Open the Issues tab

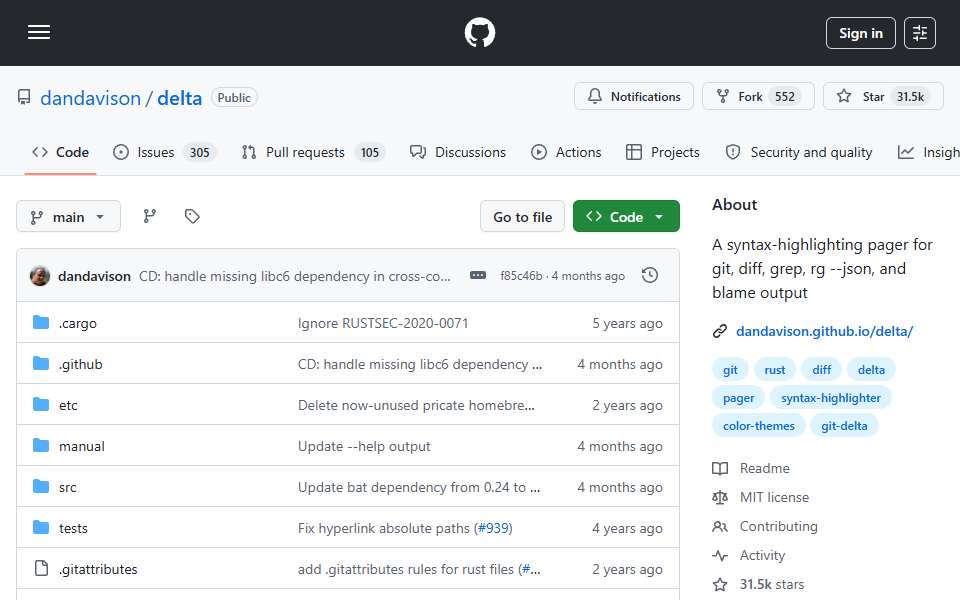[164, 152]
